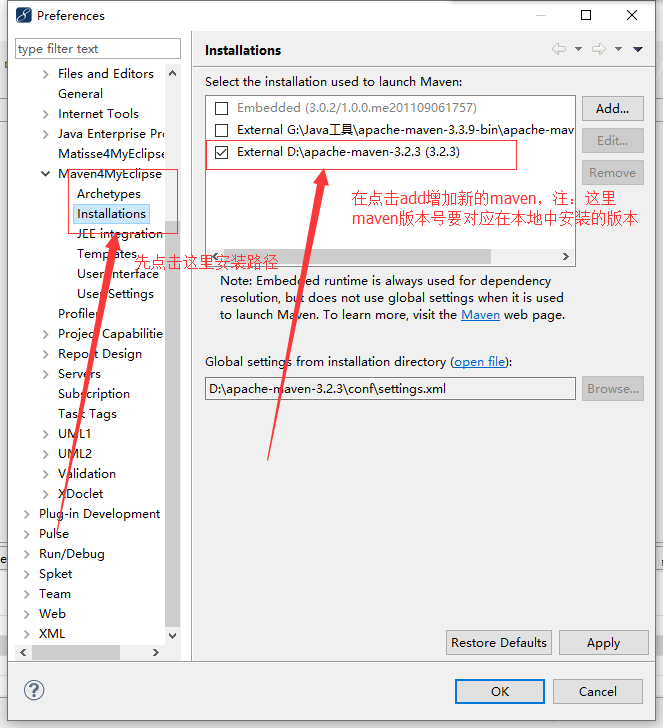Check the External G:\Java apache-maven-3.3.9 checkbox
The height and width of the screenshot is (728, 663).
click(x=221, y=130)
